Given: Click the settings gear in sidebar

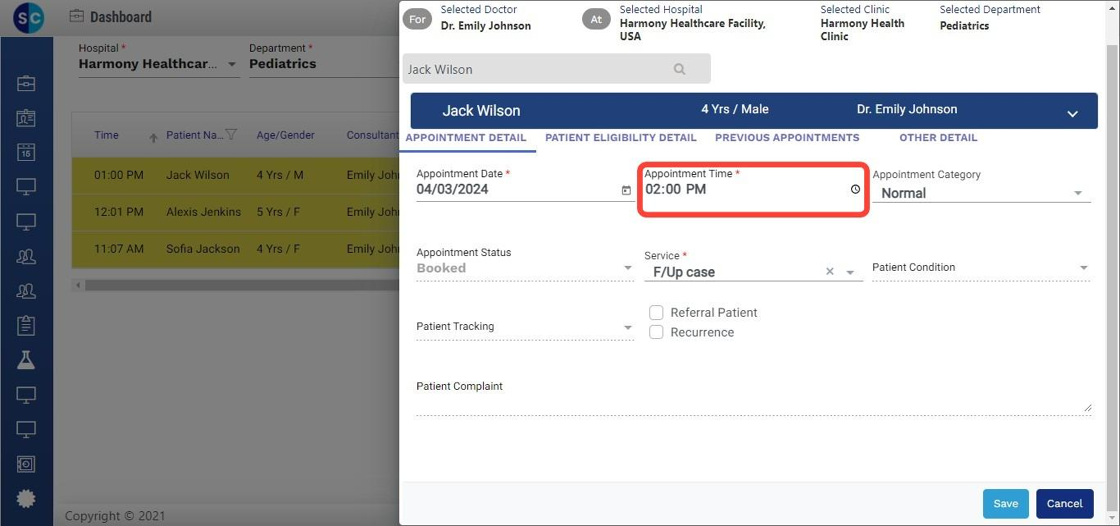Looking at the screenshot, I should pyautogui.click(x=26, y=498).
